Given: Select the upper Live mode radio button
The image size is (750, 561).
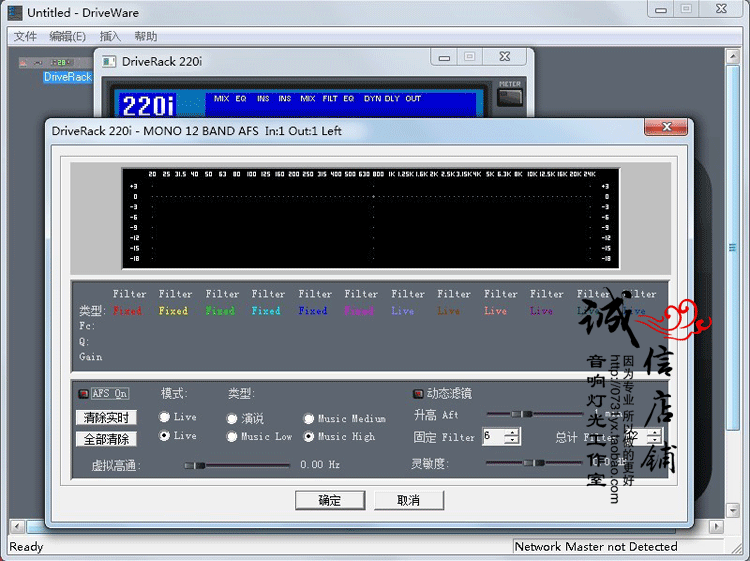Looking at the screenshot, I should coord(165,417).
